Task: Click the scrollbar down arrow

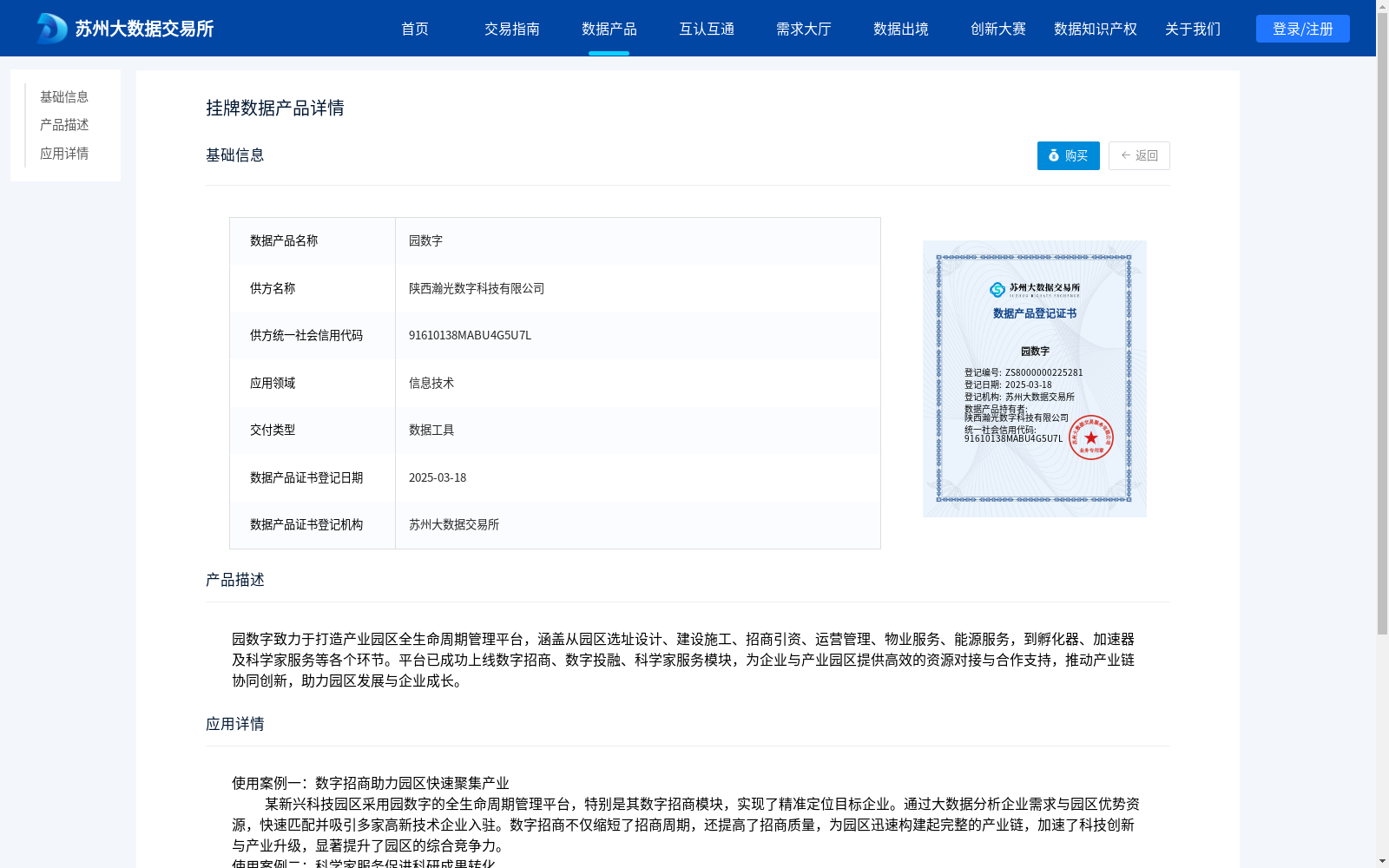Action: pyautogui.click(x=1382, y=861)
